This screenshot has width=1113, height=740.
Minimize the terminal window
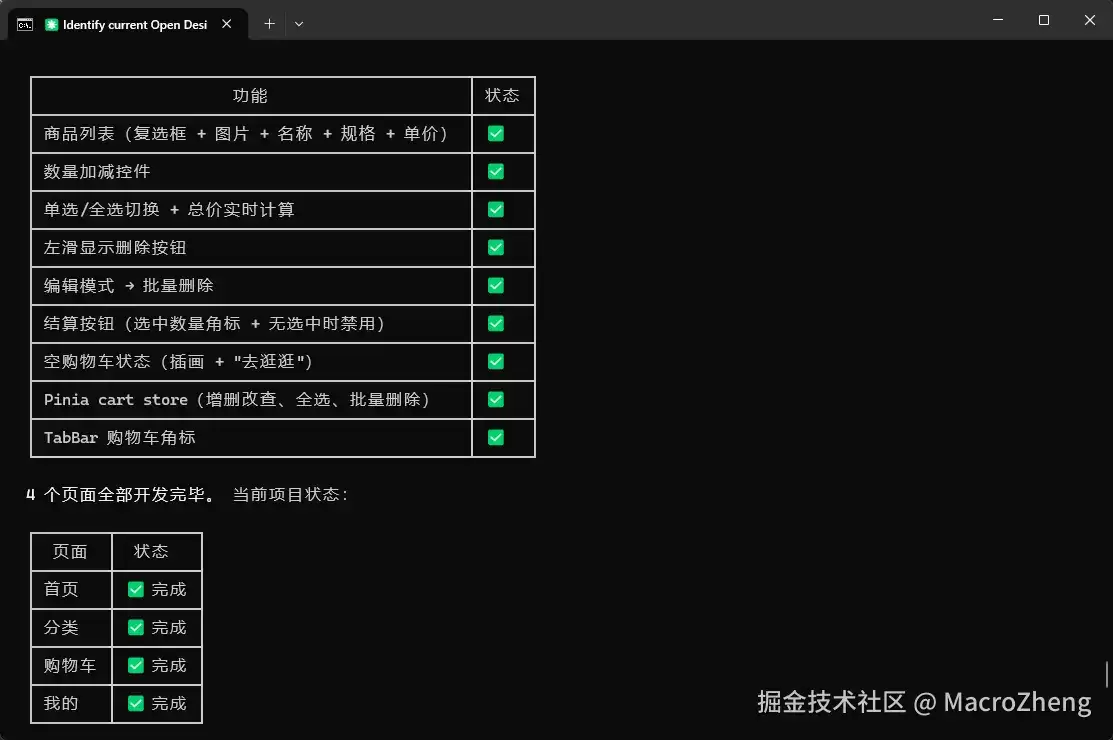coord(998,20)
